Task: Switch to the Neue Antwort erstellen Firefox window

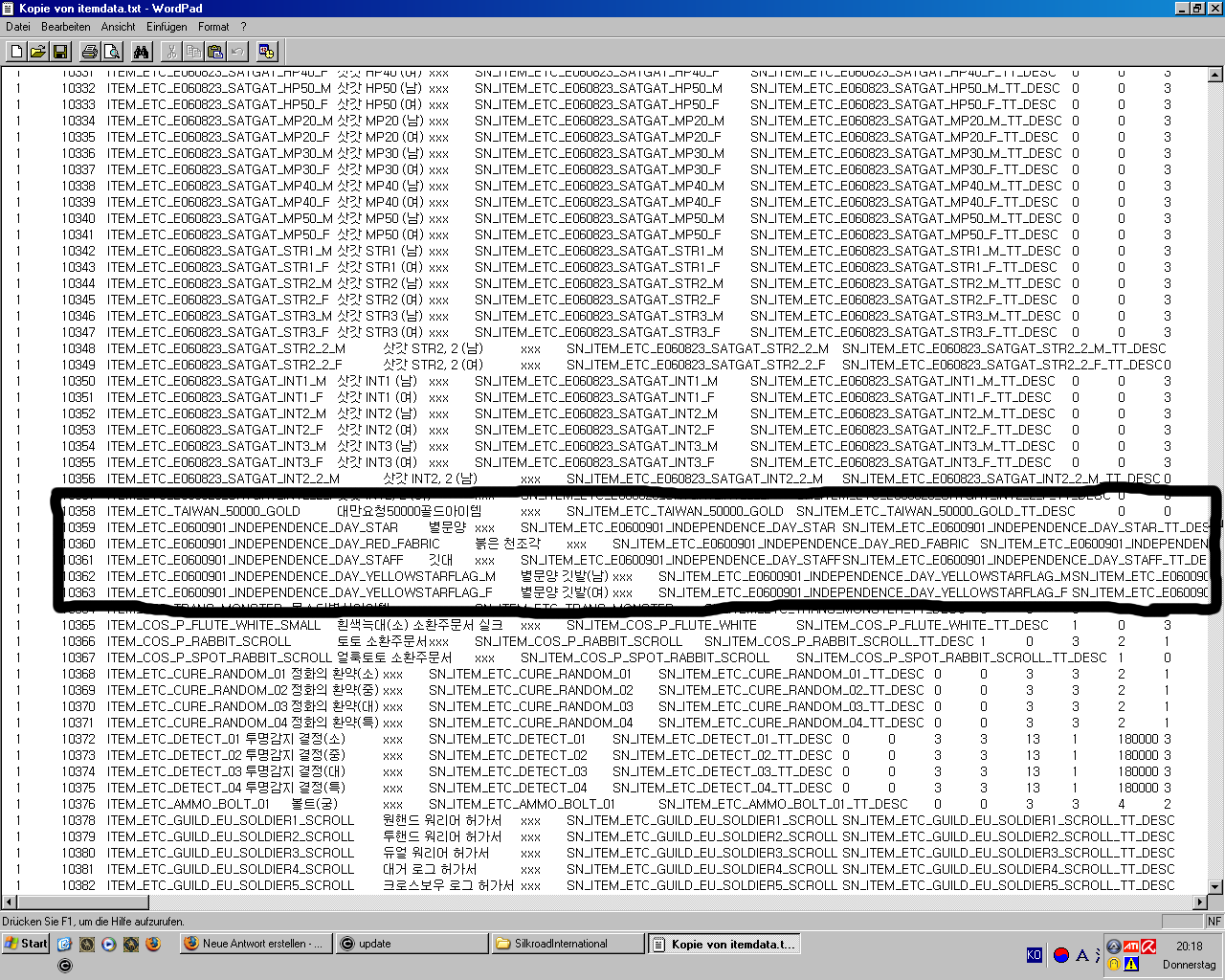Action: 256,944
